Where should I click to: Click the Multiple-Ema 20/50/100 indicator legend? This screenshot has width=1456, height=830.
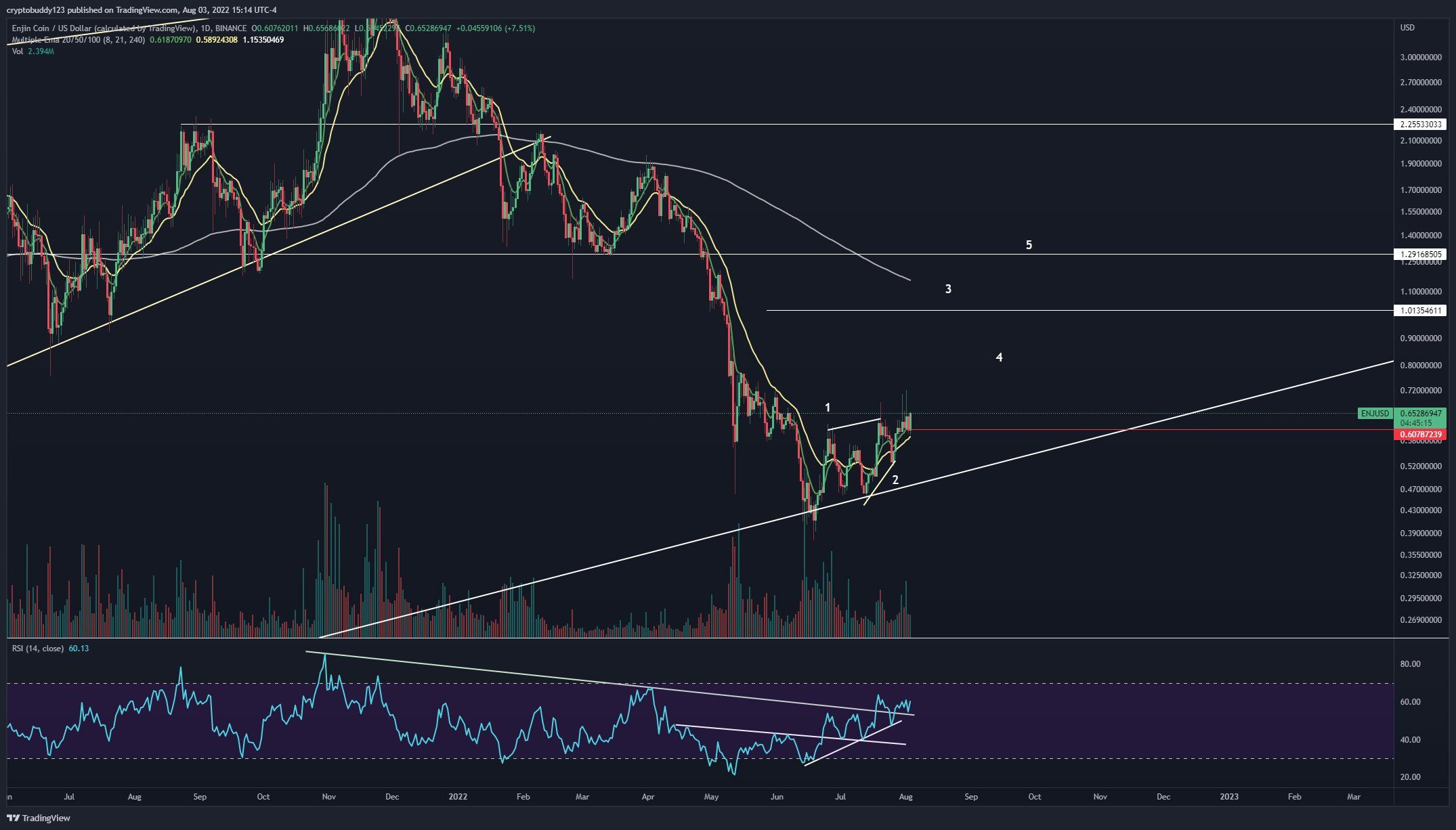click(x=56, y=40)
